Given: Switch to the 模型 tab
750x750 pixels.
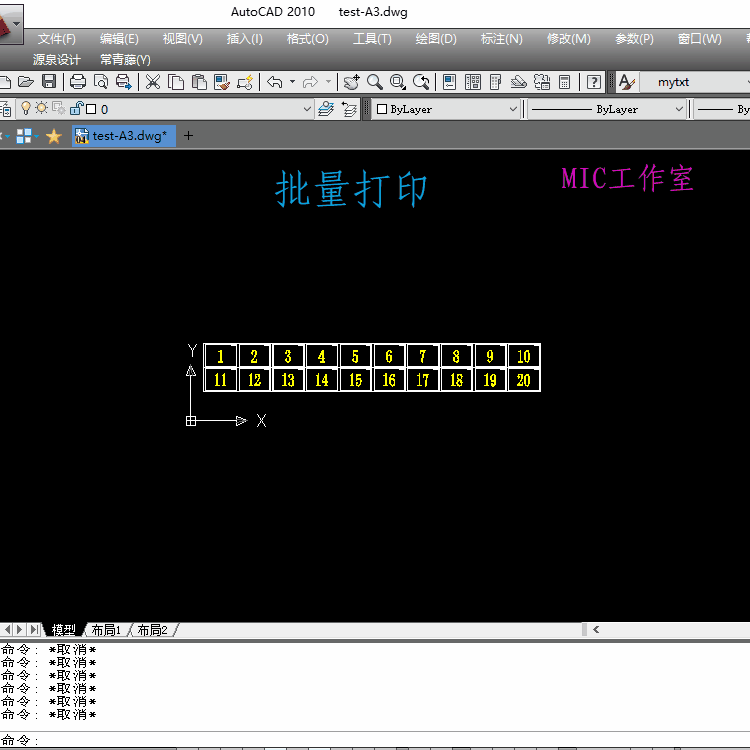Looking at the screenshot, I should [x=64, y=630].
